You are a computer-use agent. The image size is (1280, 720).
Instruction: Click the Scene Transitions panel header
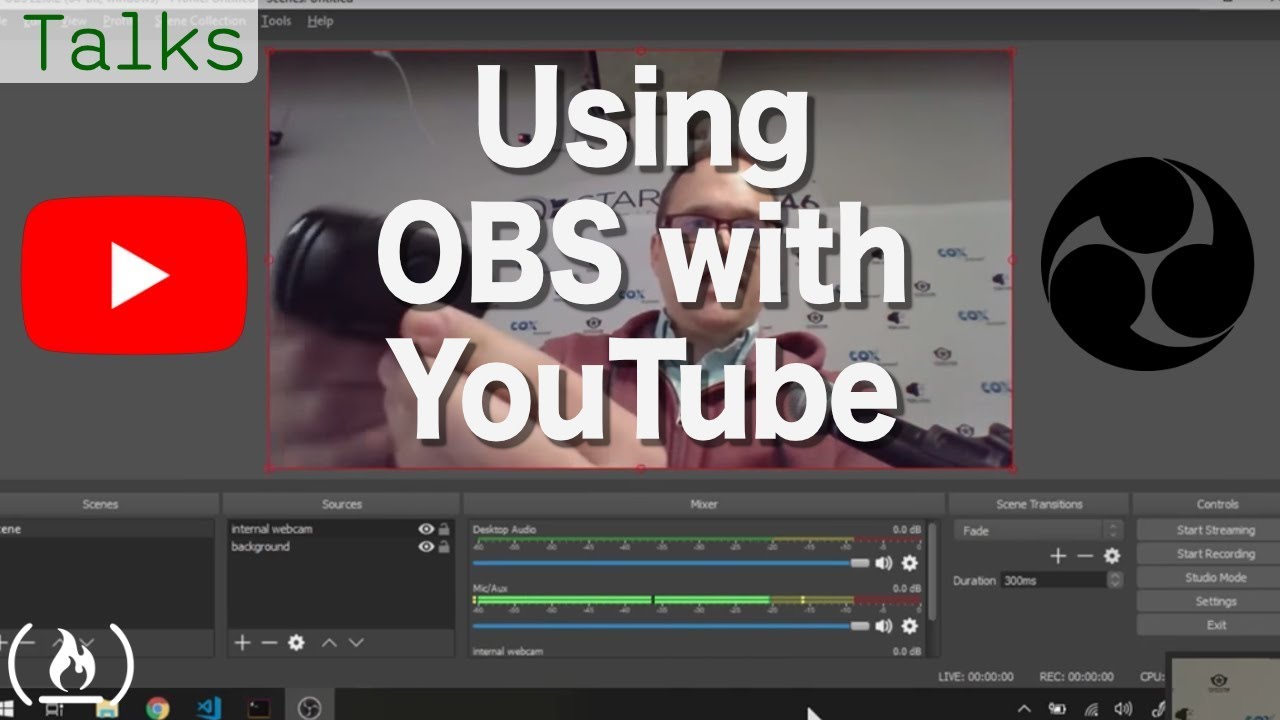[x=1038, y=504]
